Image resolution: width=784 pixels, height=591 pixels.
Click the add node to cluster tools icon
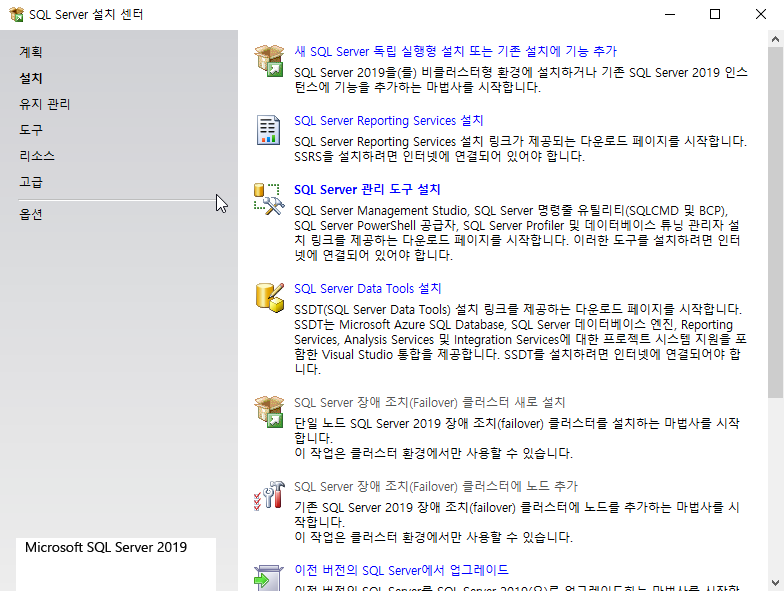tap(269, 496)
